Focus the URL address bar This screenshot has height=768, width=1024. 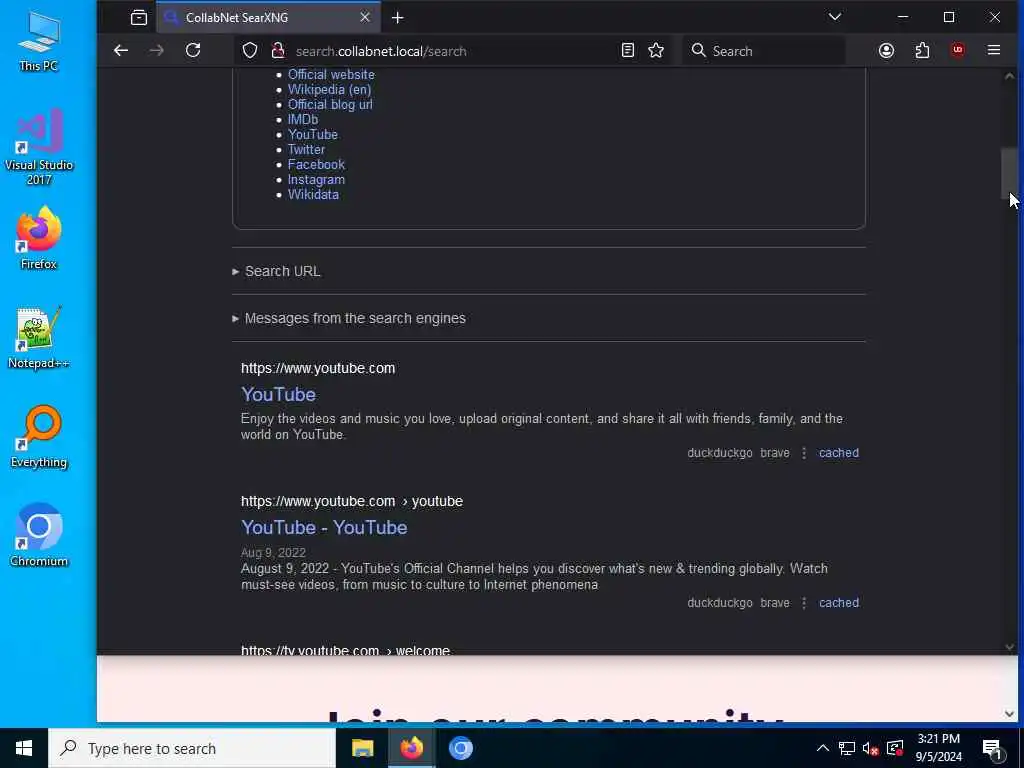[451, 51]
